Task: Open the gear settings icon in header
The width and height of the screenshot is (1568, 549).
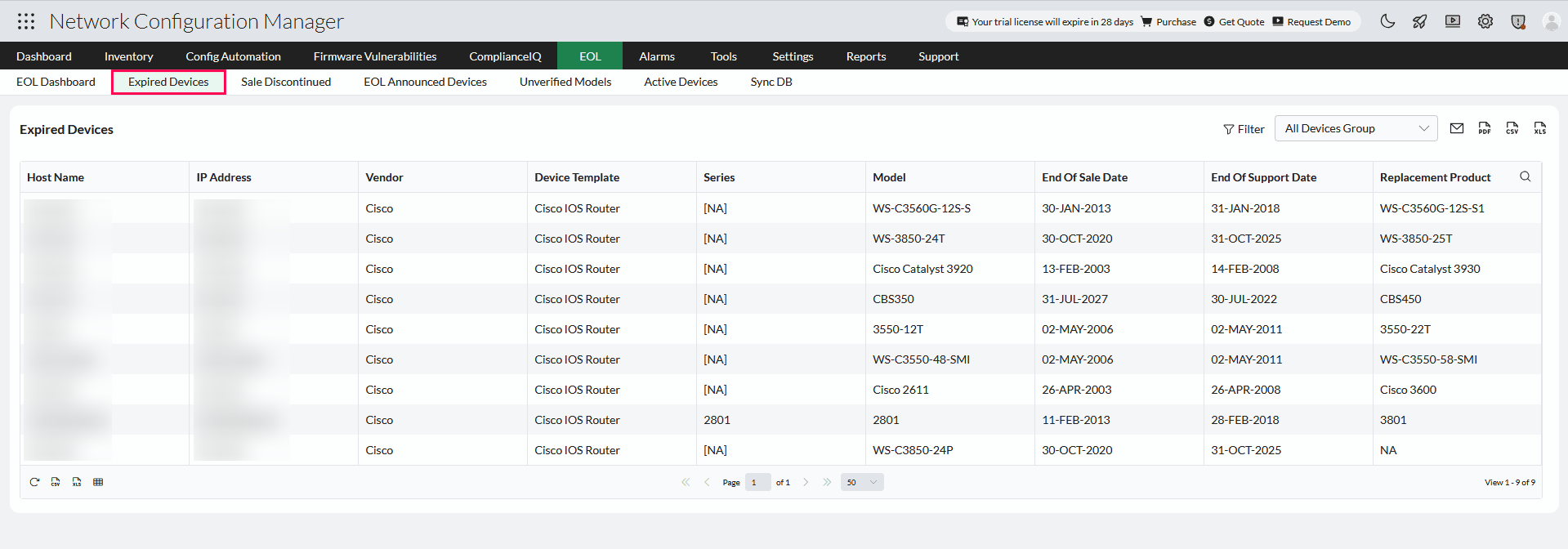Action: click(1485, 21)
